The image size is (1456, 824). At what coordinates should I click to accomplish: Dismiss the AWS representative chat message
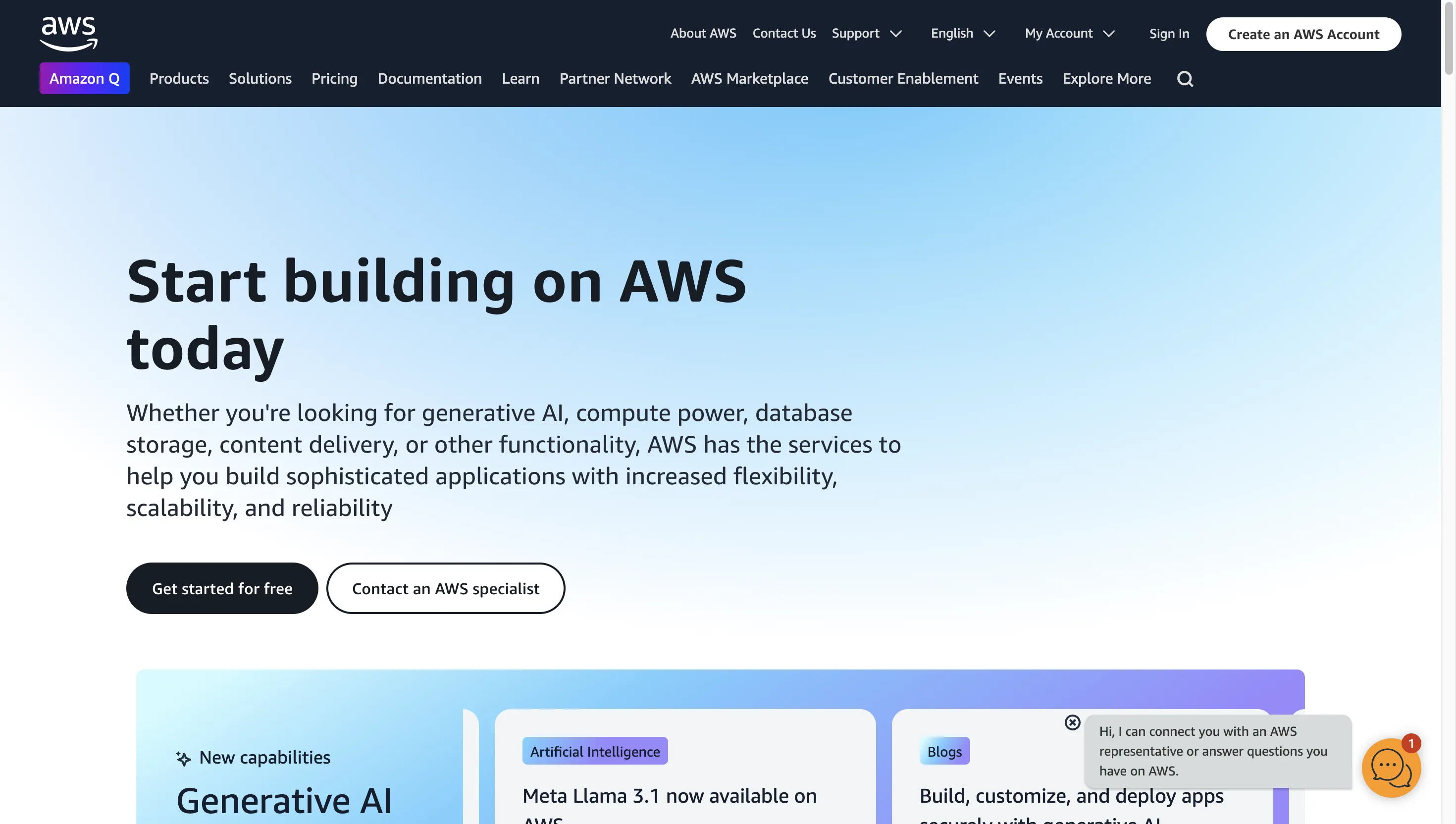click(1072, 722)
